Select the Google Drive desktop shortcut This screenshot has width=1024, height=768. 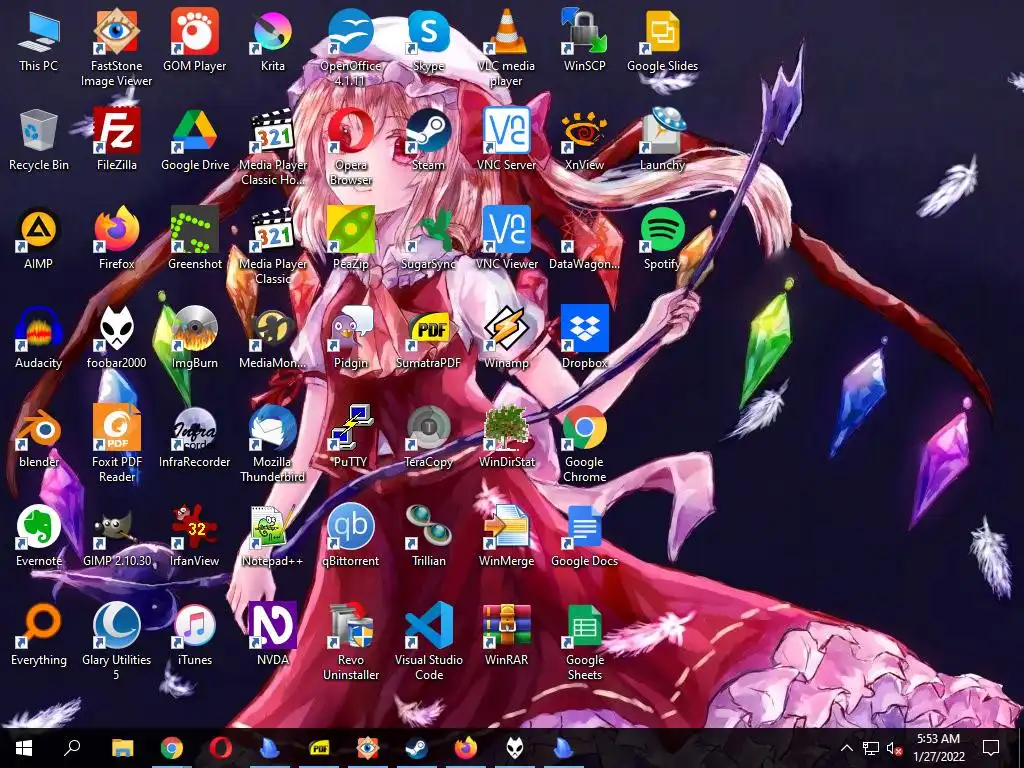click(195, 140)
